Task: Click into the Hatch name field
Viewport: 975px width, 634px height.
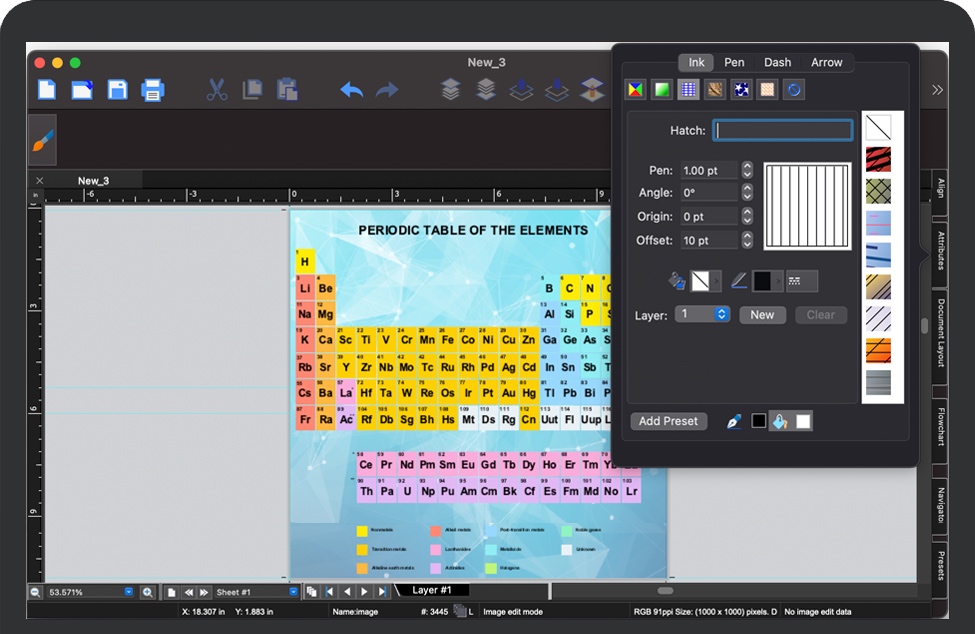Action: [x=783, y=130]
